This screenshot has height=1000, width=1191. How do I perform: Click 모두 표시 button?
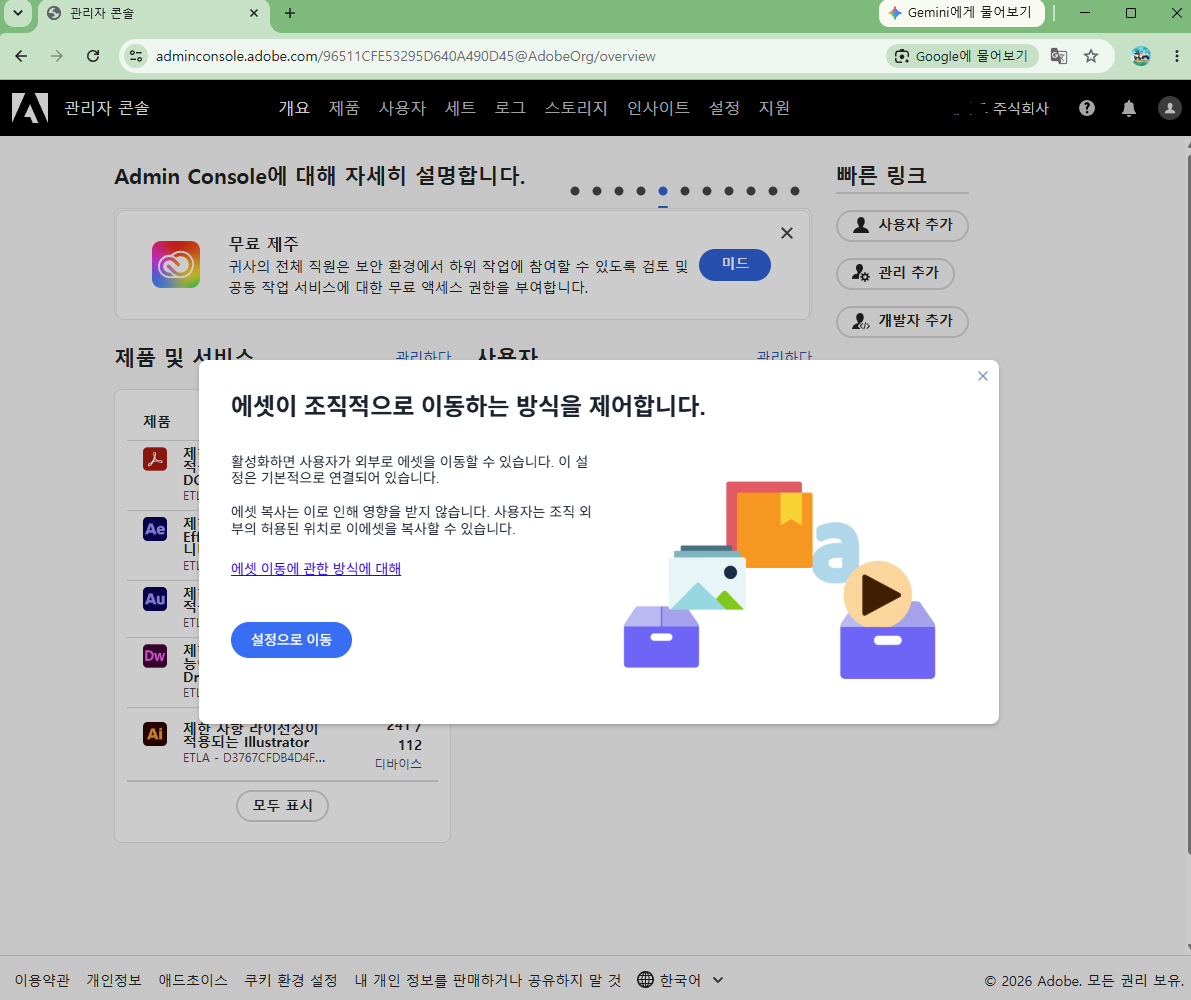click(x=283, y=806)
